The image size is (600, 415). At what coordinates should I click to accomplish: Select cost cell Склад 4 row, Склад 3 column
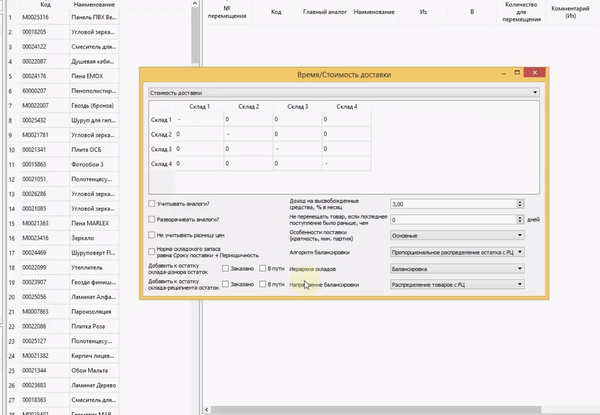tap(297, 164)
